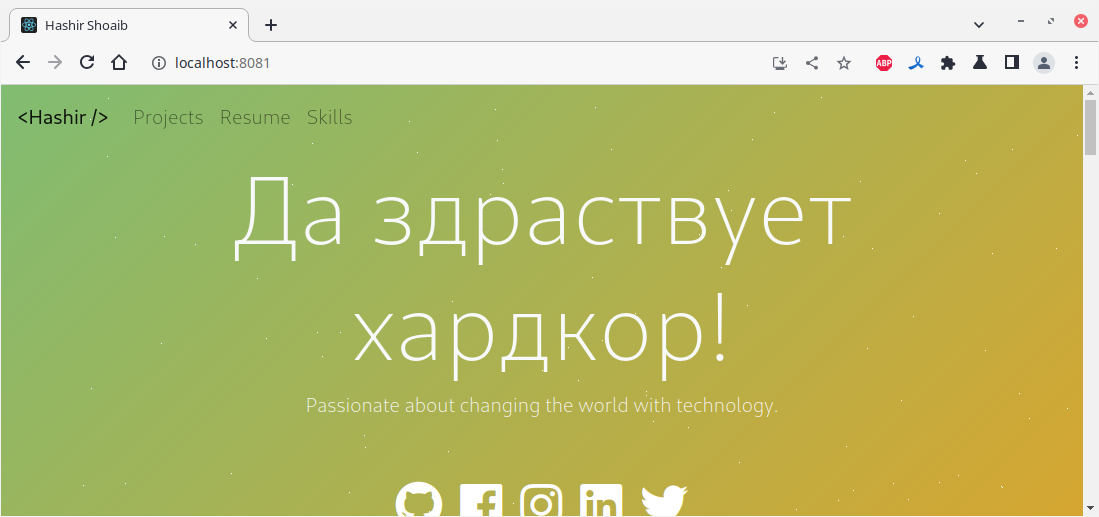Open the Twitter bird icon
Viewport: 1099px width, 517px height.
[x=664, y=500]
